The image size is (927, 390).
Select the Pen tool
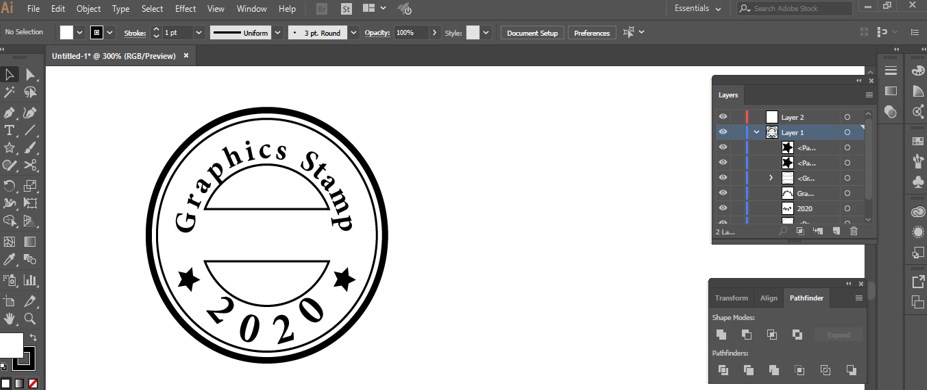pyautogui.click(x=9, y=112)
